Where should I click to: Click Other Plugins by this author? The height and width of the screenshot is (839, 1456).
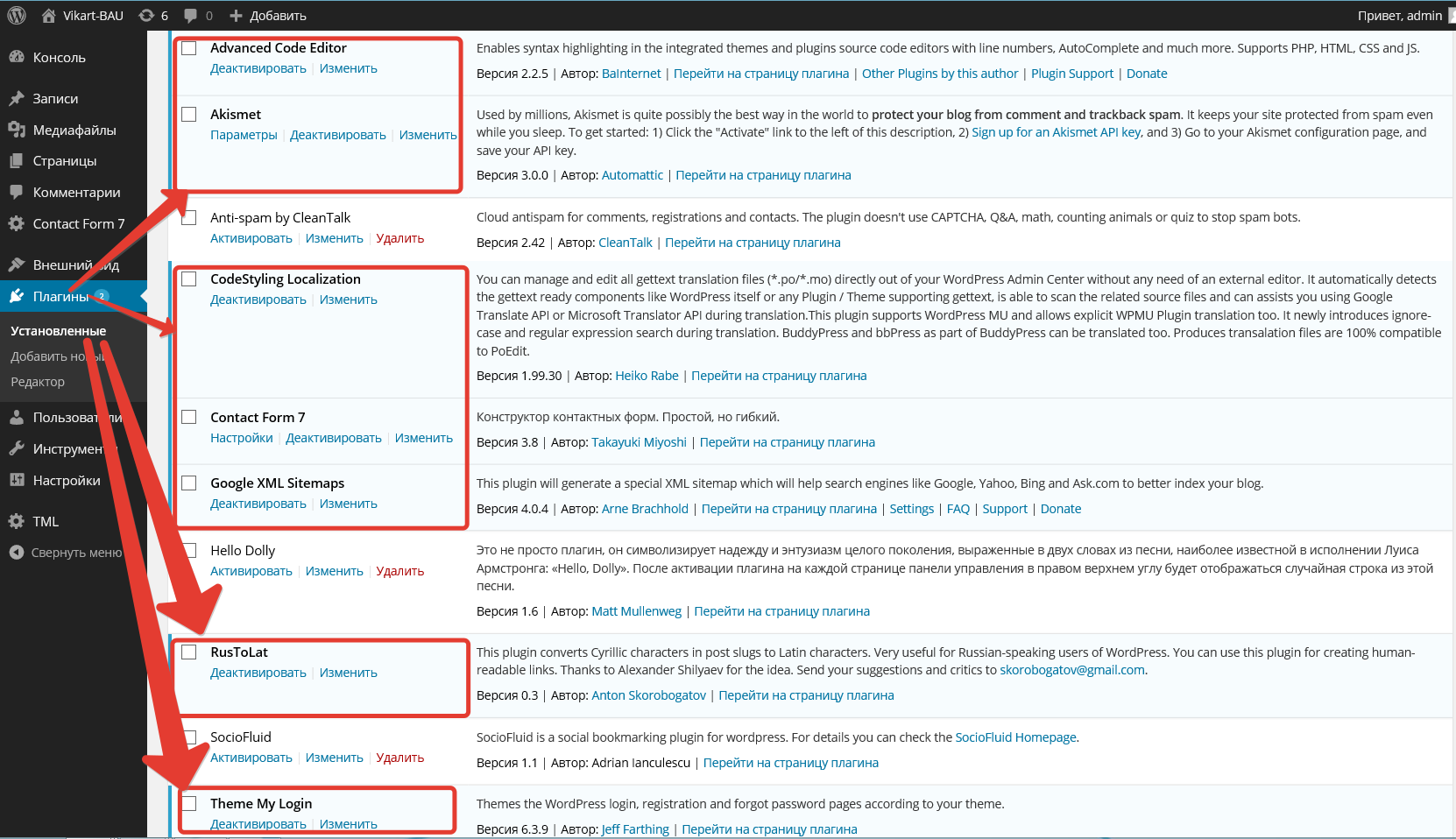point(940,74)
